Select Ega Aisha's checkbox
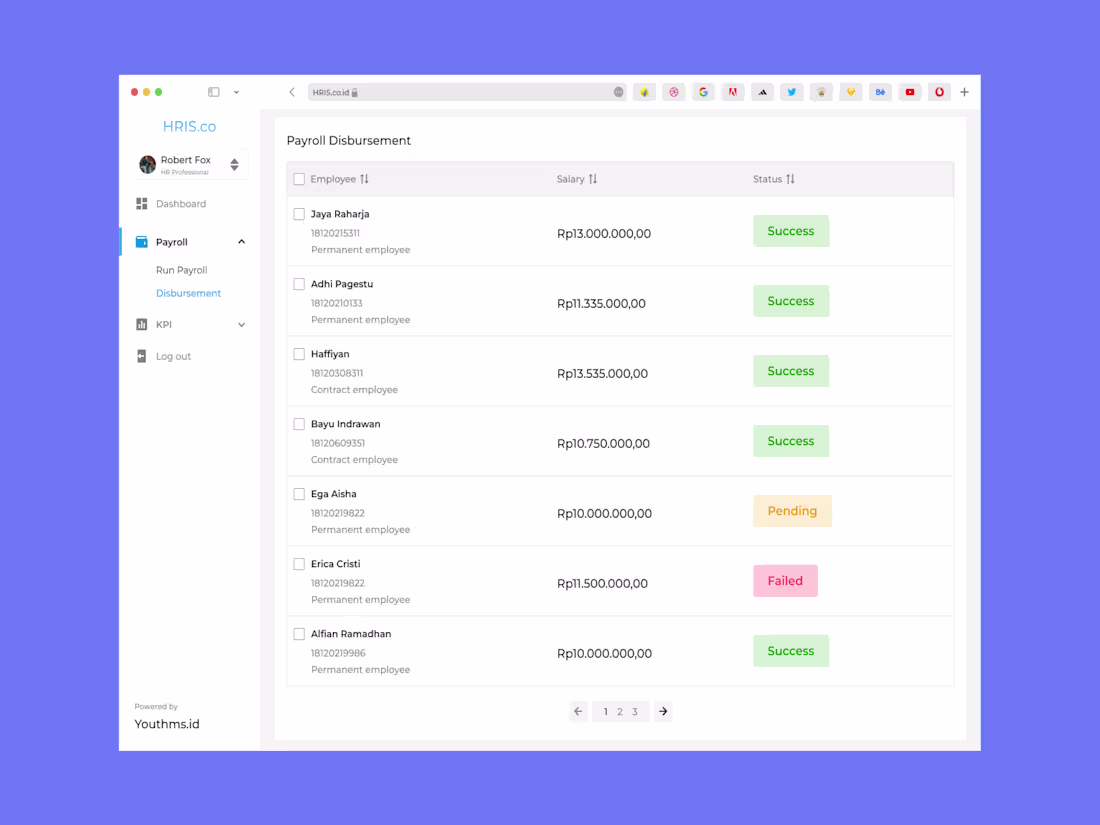 (299, 494)
